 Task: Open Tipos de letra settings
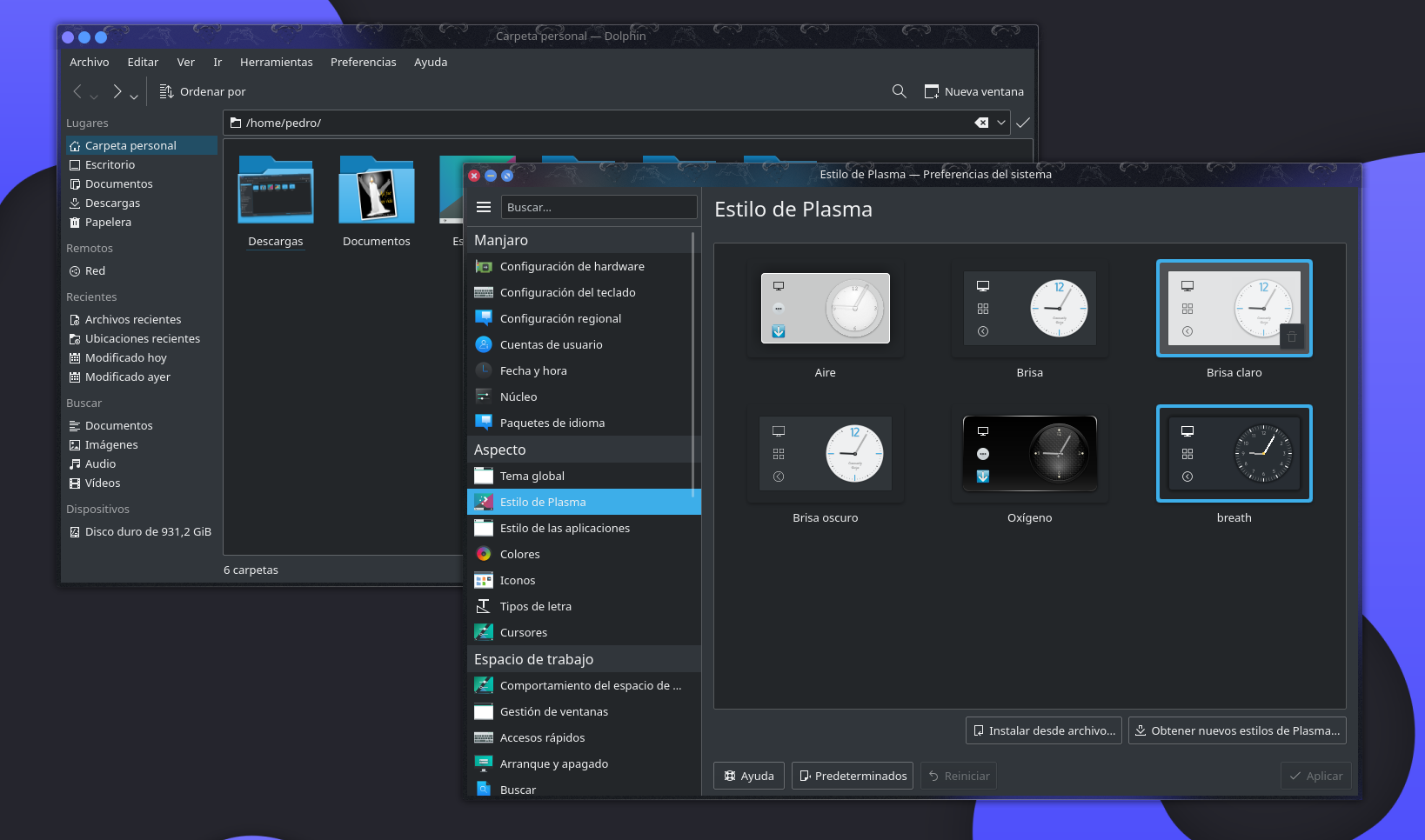coord(584,606)
